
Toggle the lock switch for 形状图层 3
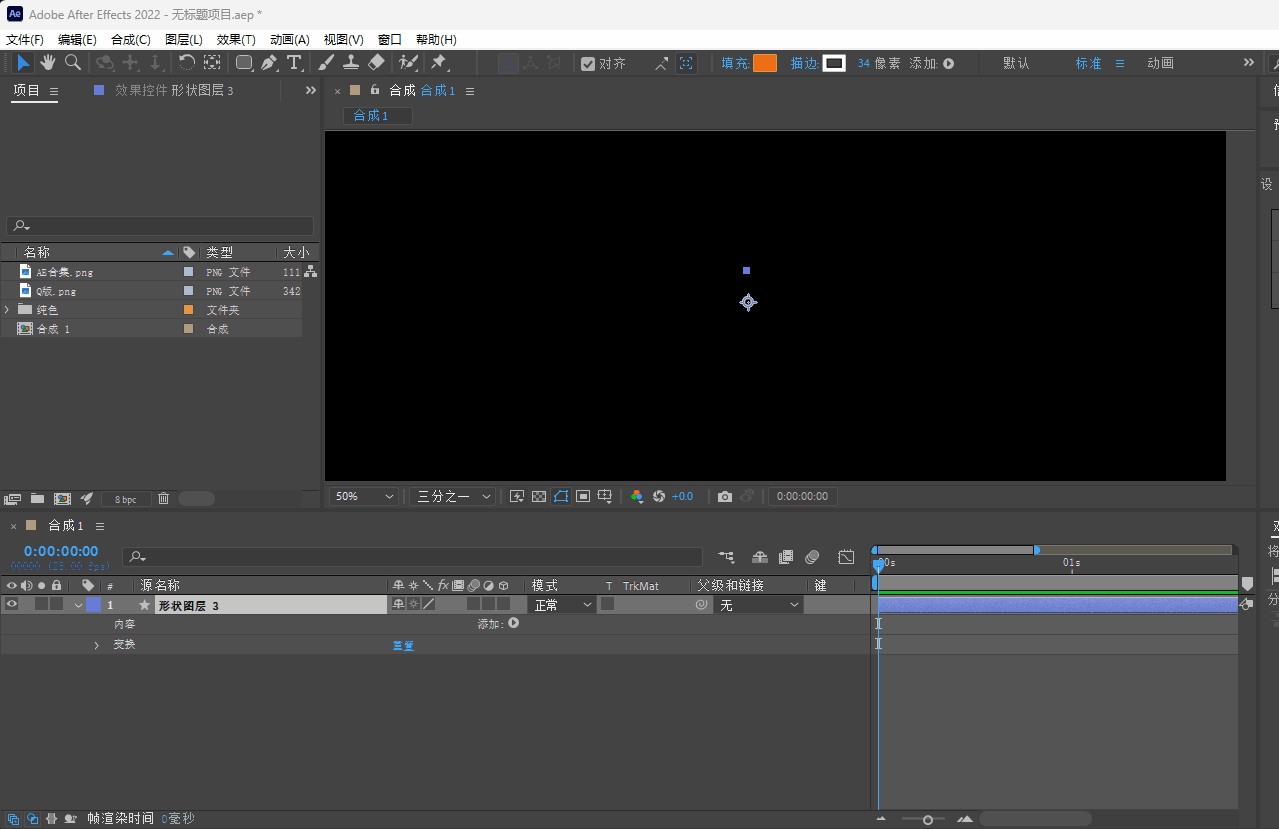[x=56, y=604]
